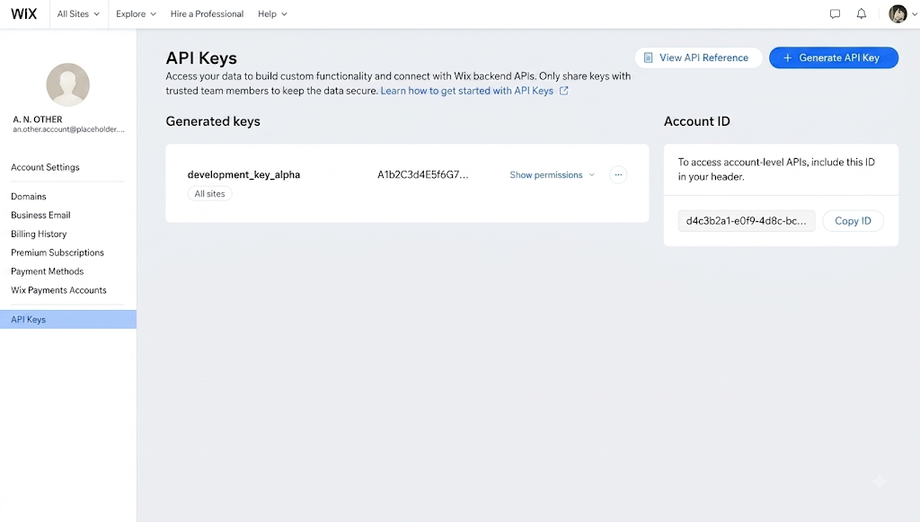The image size is (920, 522).
Task: Expand the All Sites dropdown
Action: coord(78,13)
